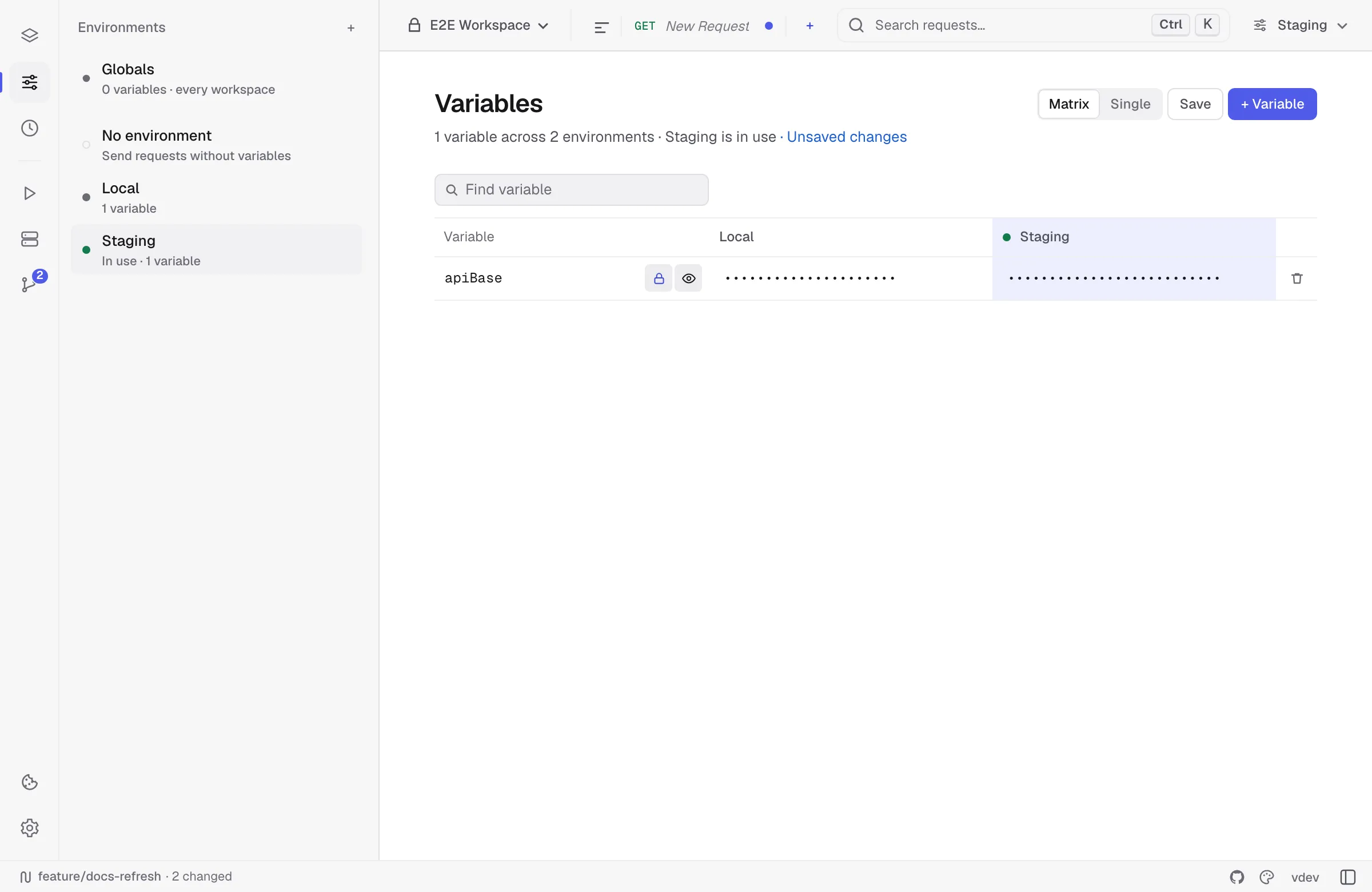The width and height of the screenshot is (1372, 892).
Task: Click the Staging column header
Action: [1134, 237]
